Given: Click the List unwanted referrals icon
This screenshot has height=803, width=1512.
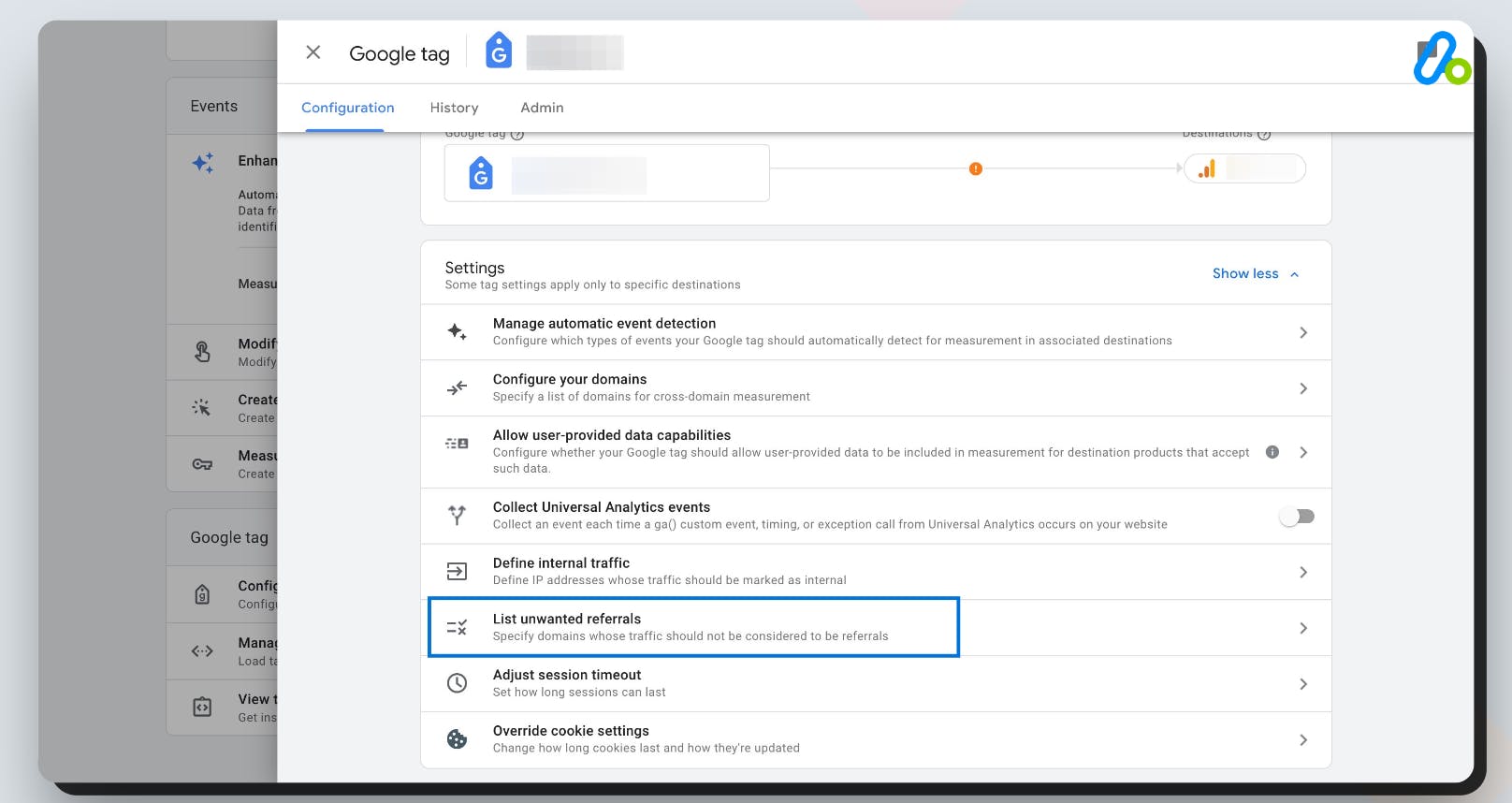Looking at the screenshot, I should [x=457, y=627].
